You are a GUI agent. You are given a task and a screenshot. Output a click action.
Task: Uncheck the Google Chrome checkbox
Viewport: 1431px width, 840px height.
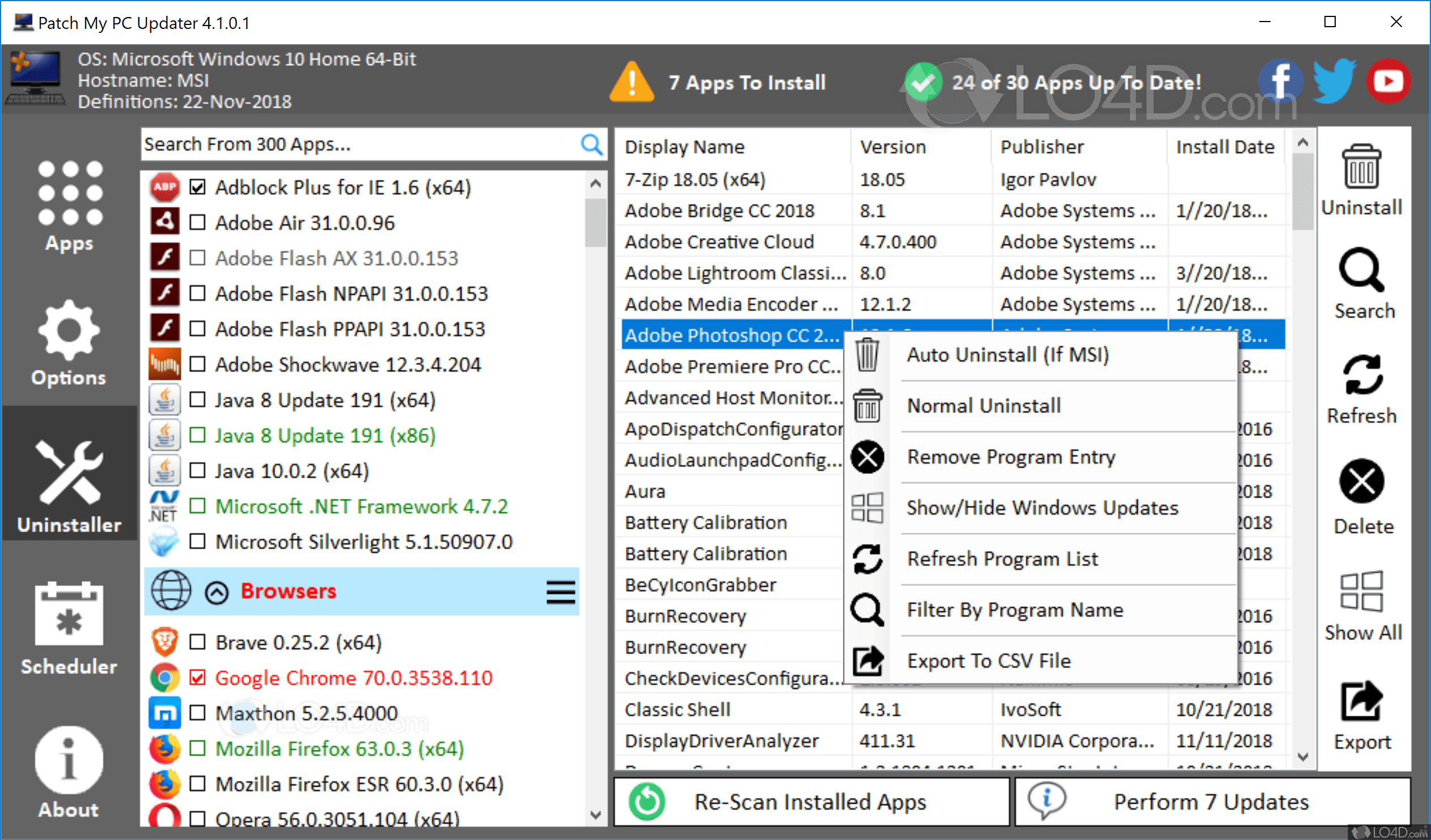[x=197, y=678]
